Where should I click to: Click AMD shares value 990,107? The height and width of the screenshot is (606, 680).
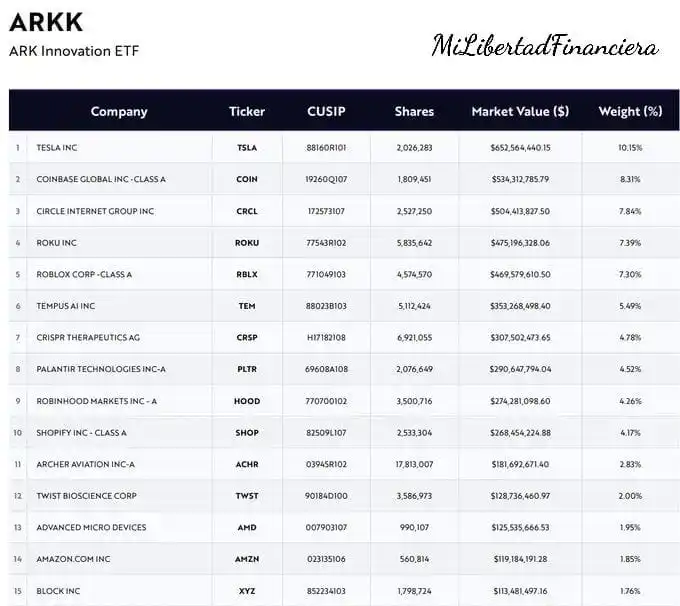414,527
